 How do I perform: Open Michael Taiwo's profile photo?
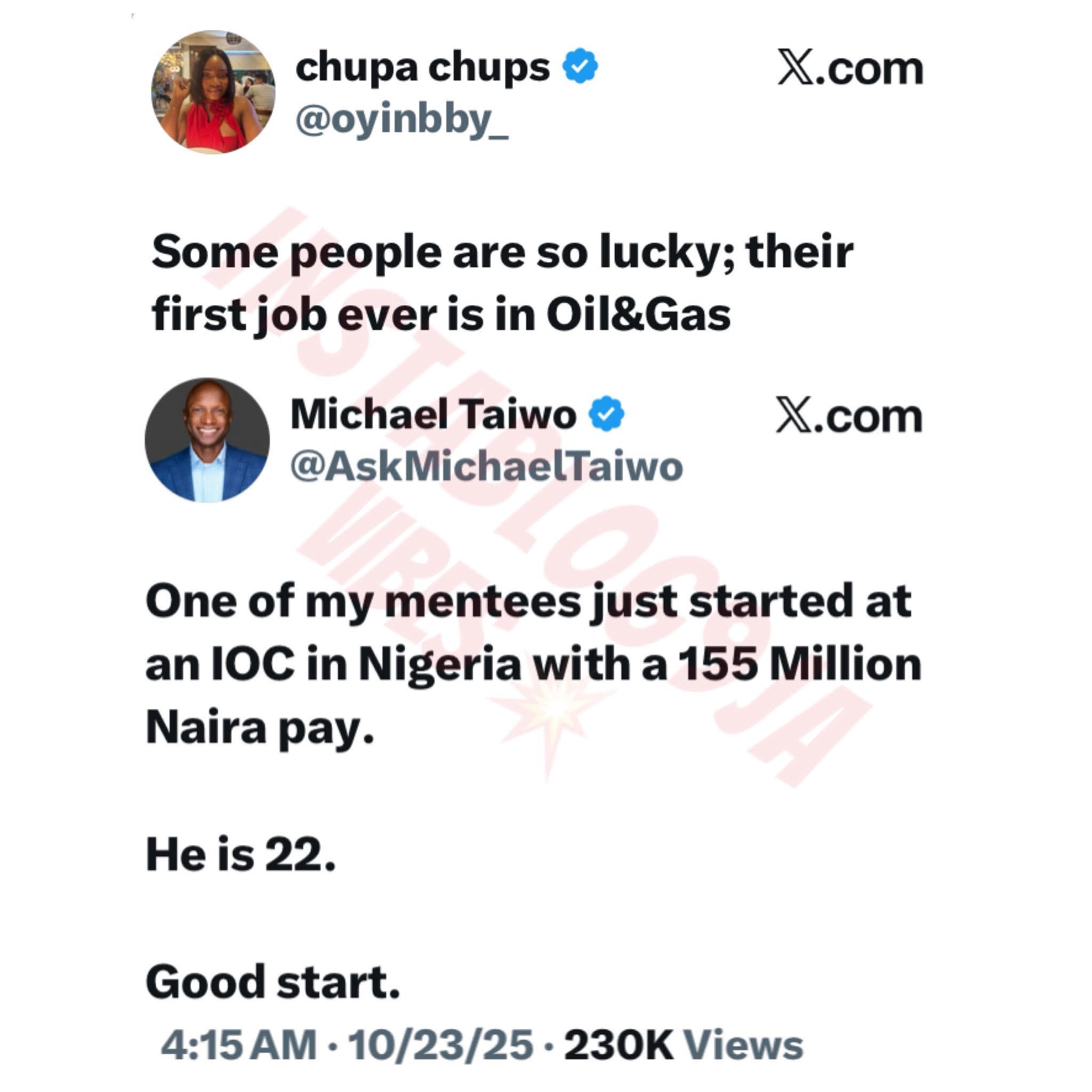click(207, 440)
